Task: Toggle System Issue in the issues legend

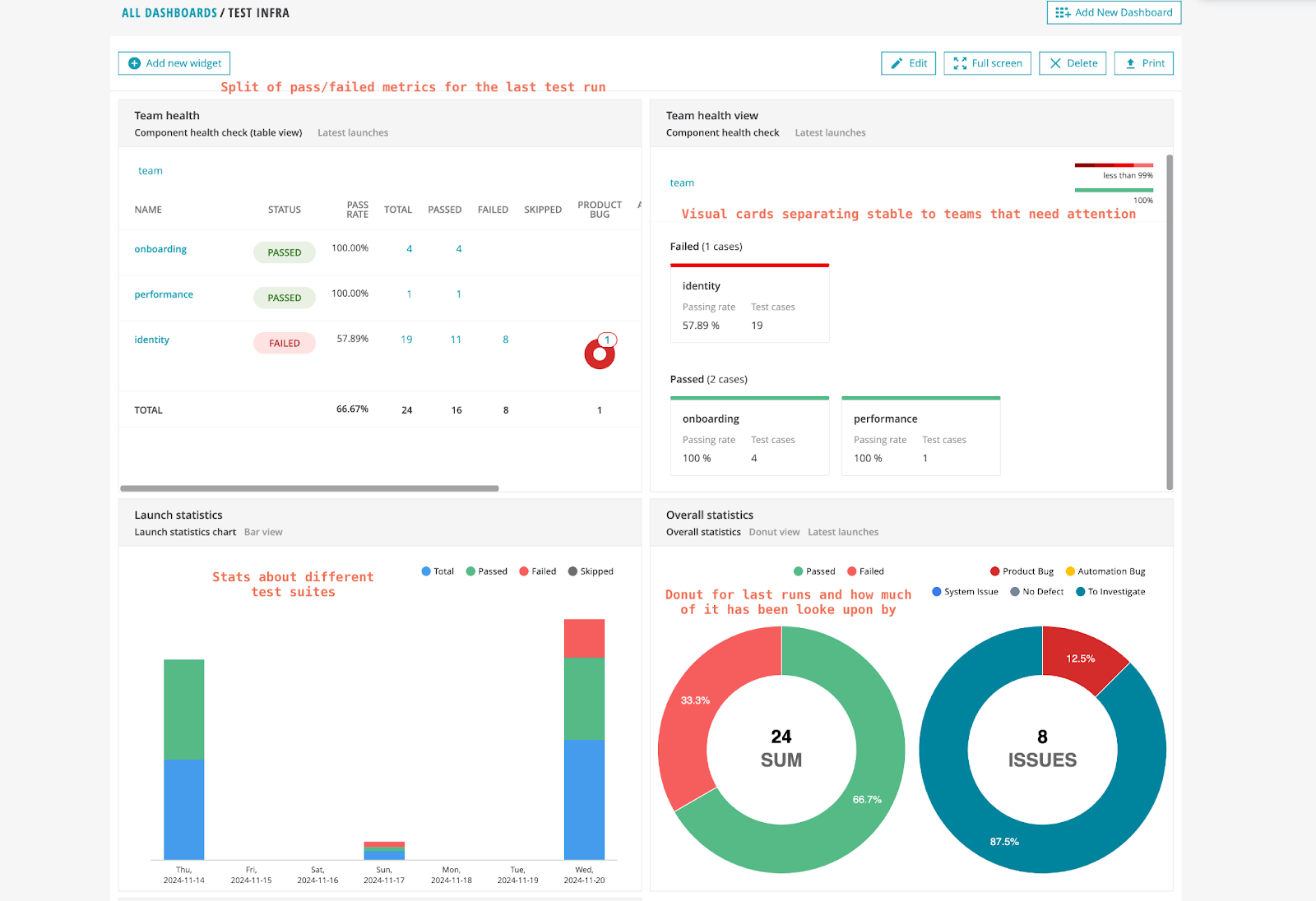Action: coord(935,591)
